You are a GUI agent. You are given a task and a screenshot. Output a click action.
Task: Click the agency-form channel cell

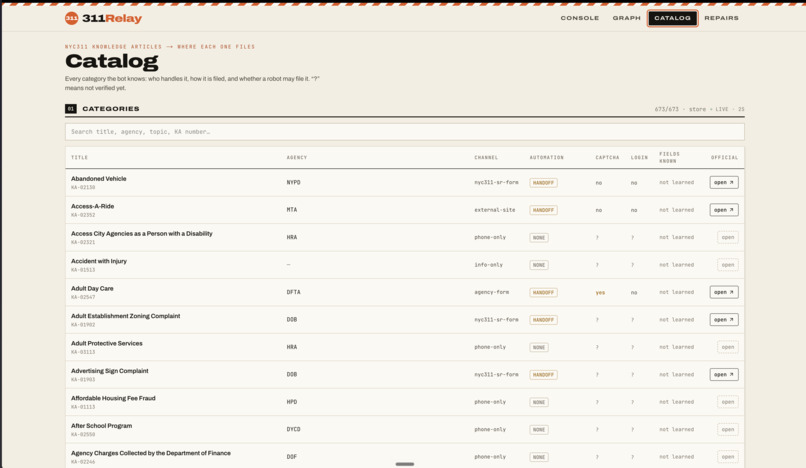click(491, 292)
